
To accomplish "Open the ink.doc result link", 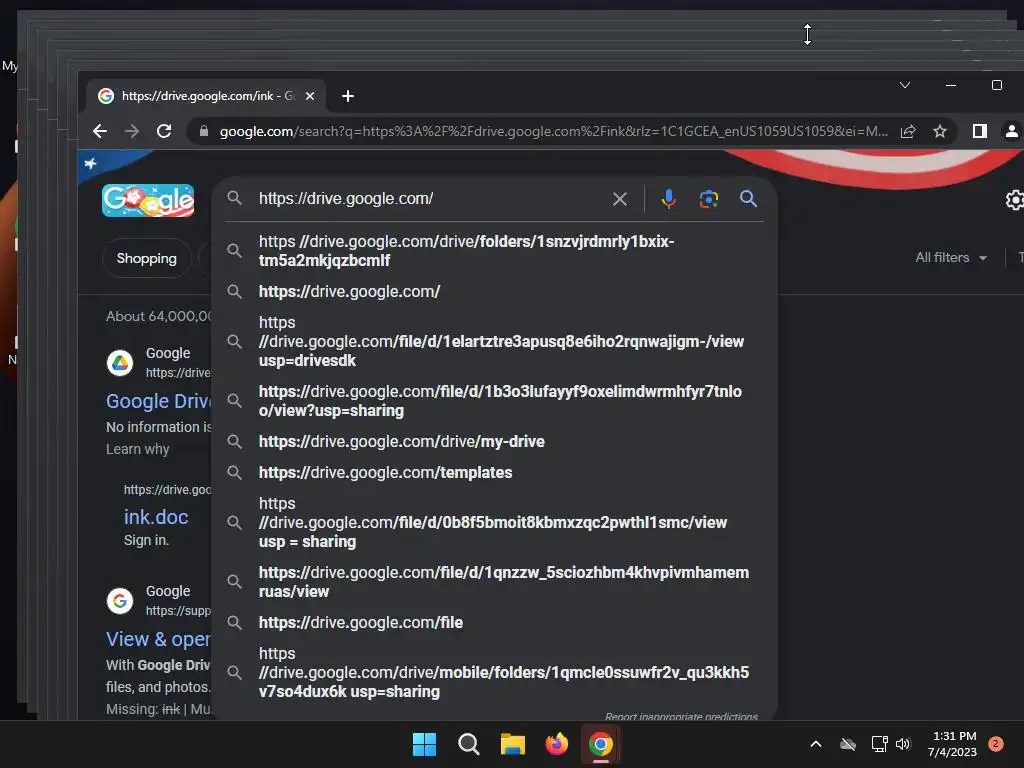I will coord(156,517).
